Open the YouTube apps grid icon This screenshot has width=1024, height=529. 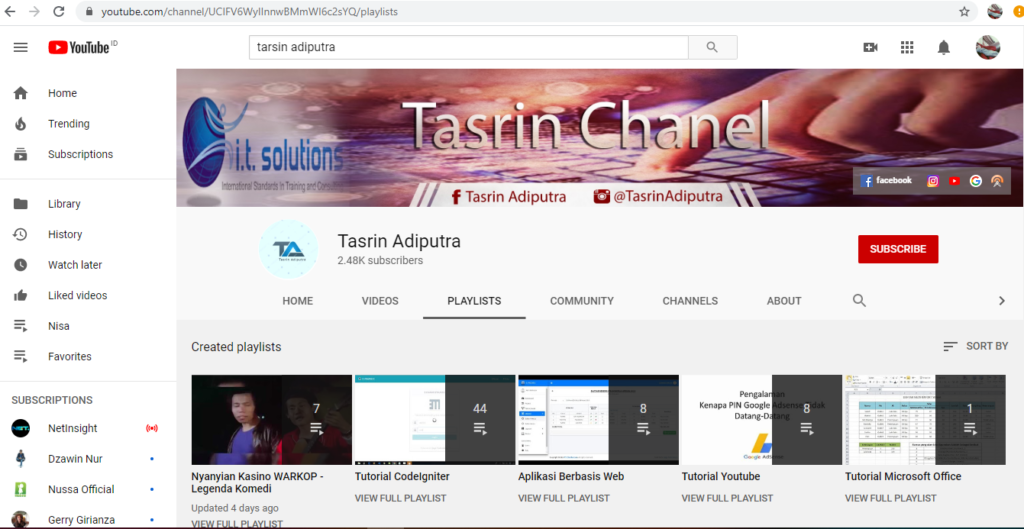pyautogui.click(x=906, y=47)
